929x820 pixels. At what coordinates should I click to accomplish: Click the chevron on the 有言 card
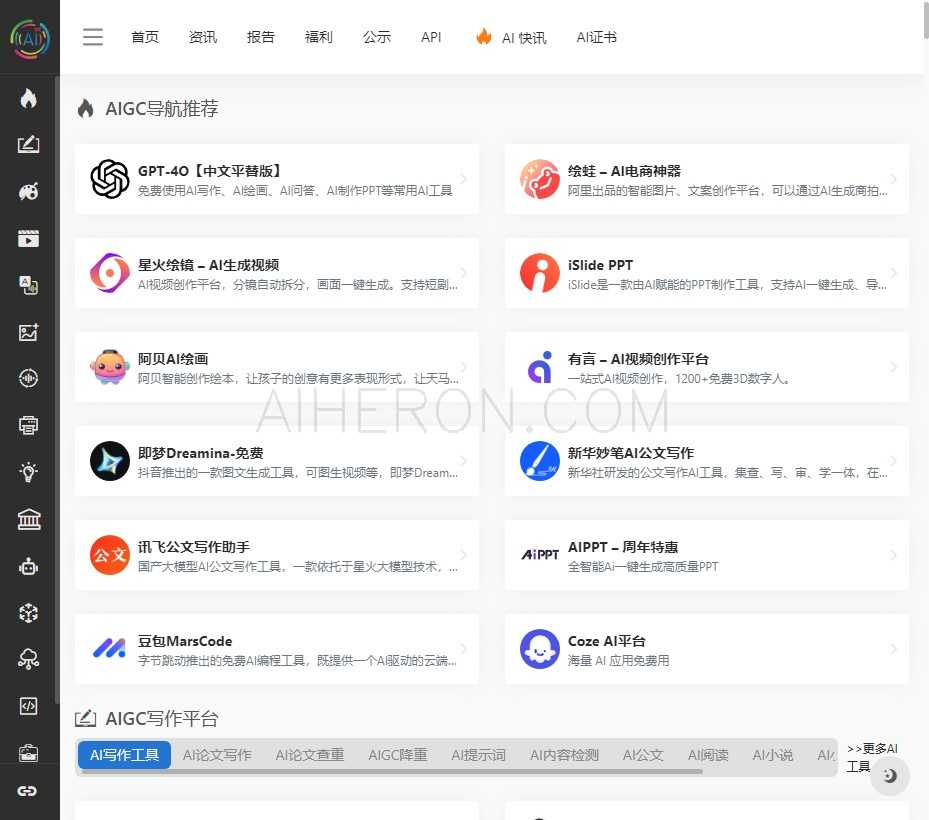893,367
